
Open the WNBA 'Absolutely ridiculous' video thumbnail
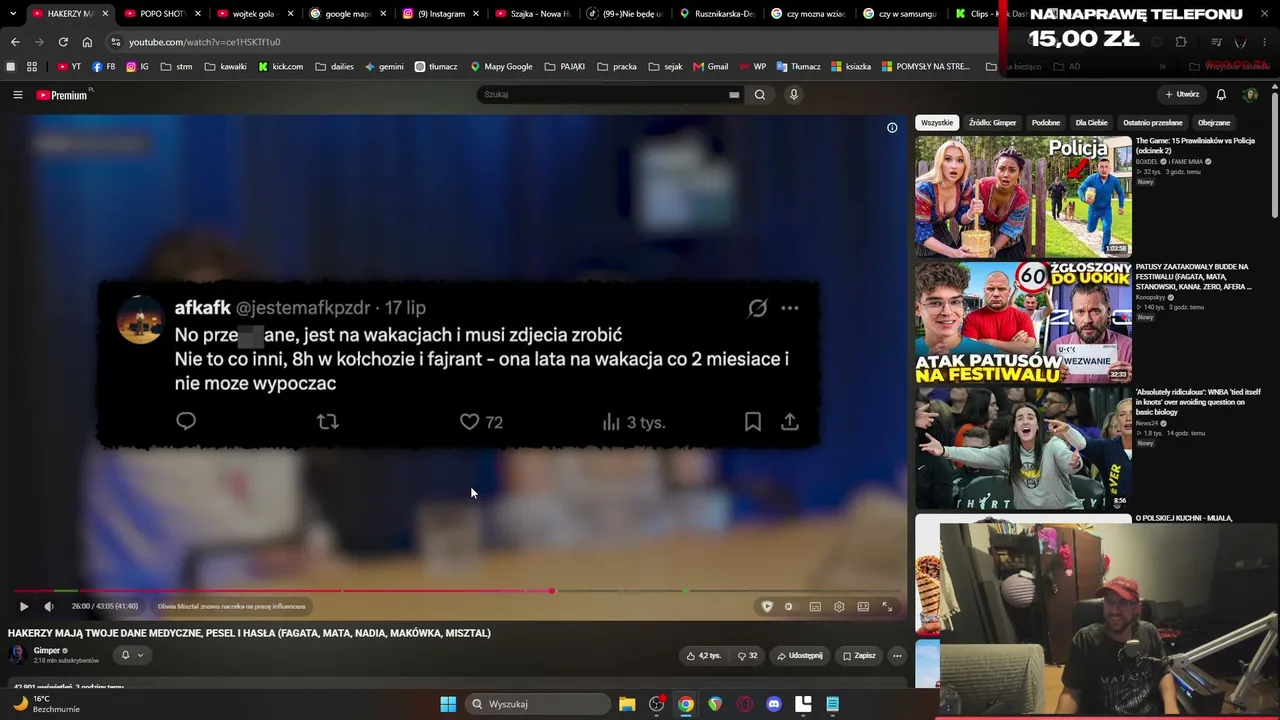[x=1023, y=449]
